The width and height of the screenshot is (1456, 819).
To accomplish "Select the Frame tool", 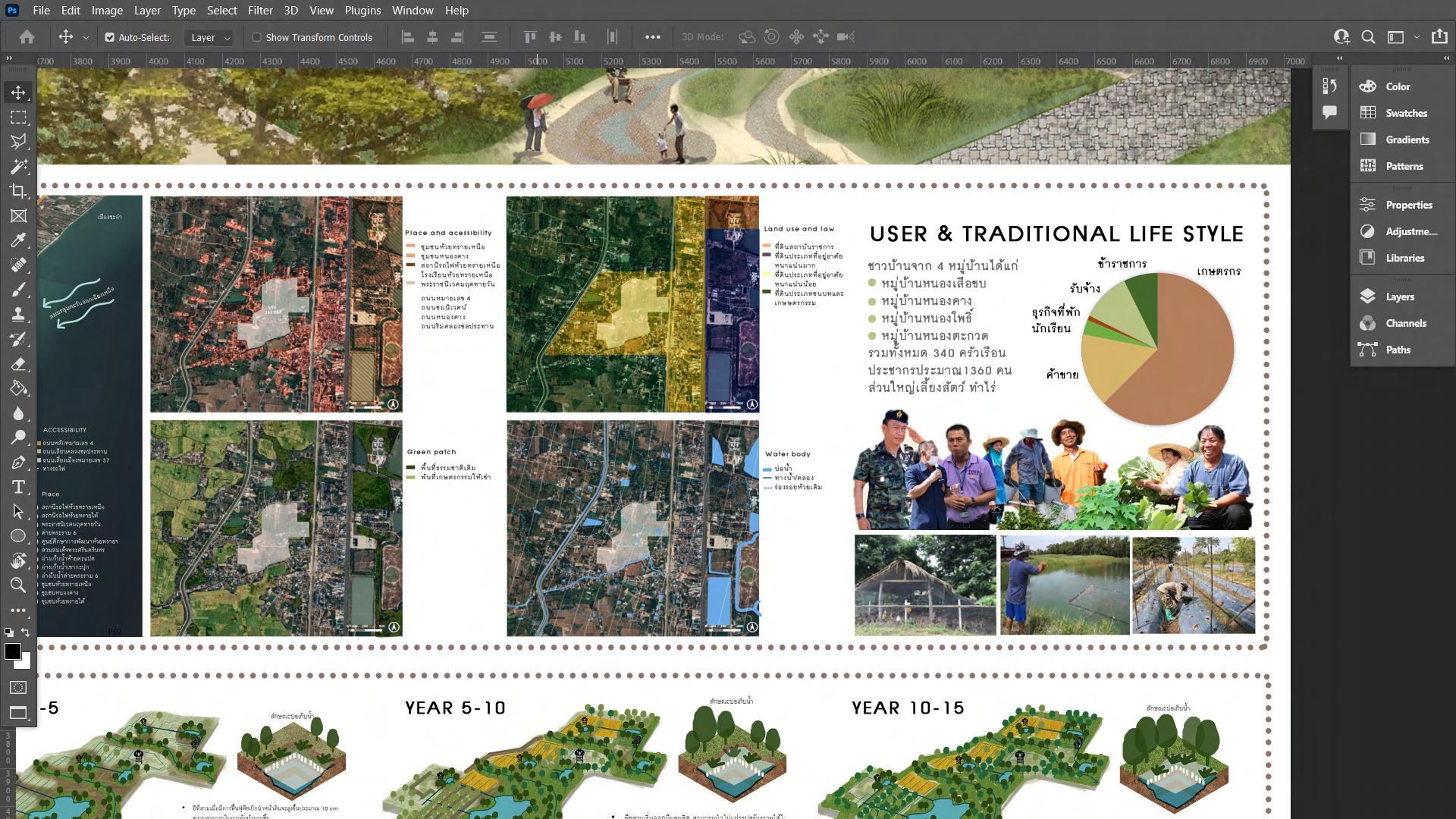I will point(18,216).
